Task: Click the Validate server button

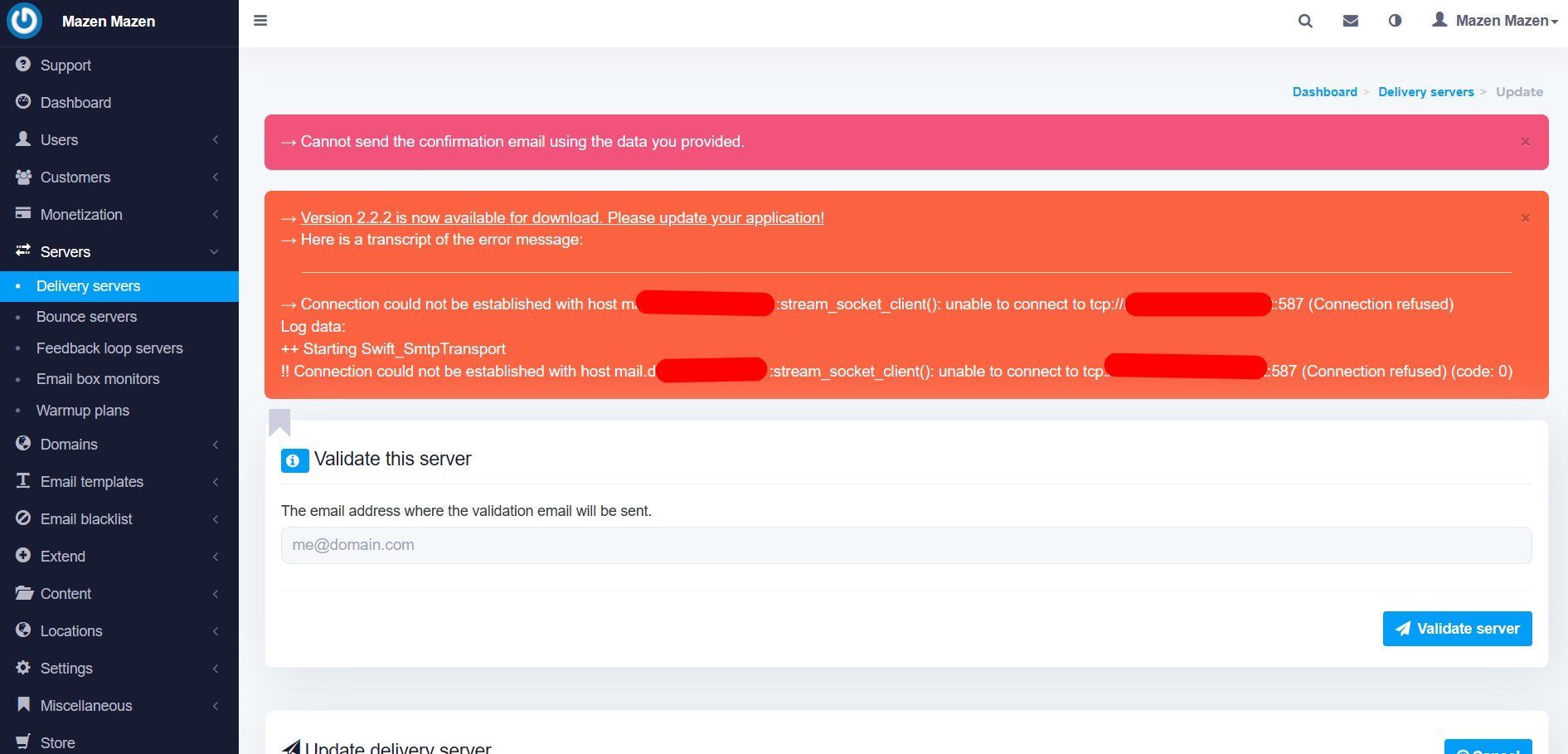Action: pos(1458,629)
